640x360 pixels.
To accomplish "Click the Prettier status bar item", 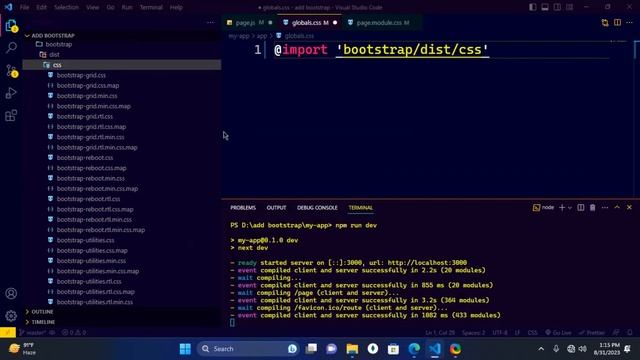I will tap(592, 333).
